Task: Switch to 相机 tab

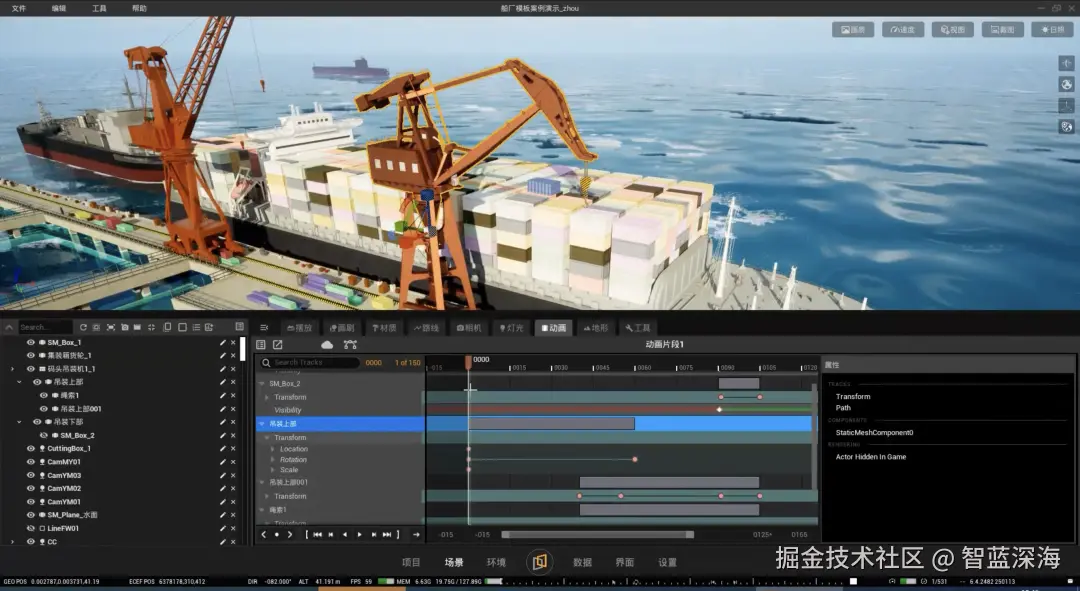Action: (469, 328)
